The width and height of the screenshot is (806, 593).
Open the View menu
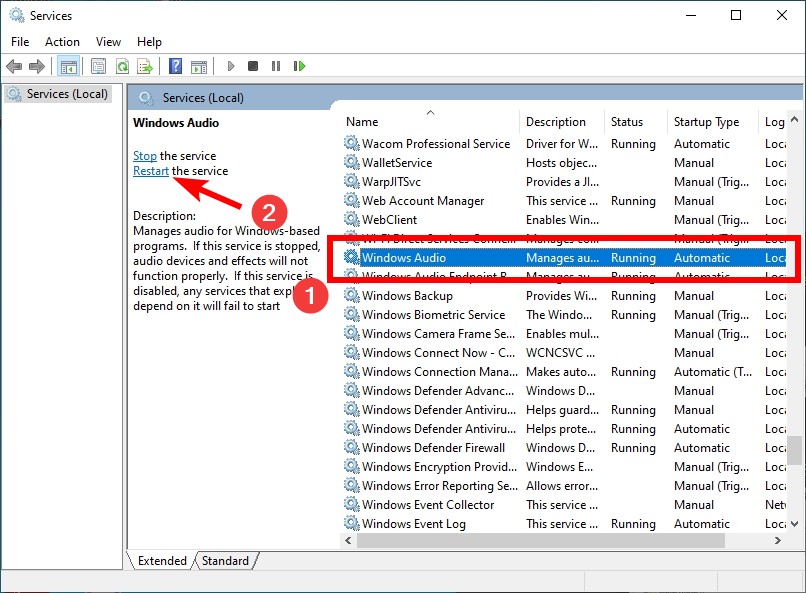108,42
